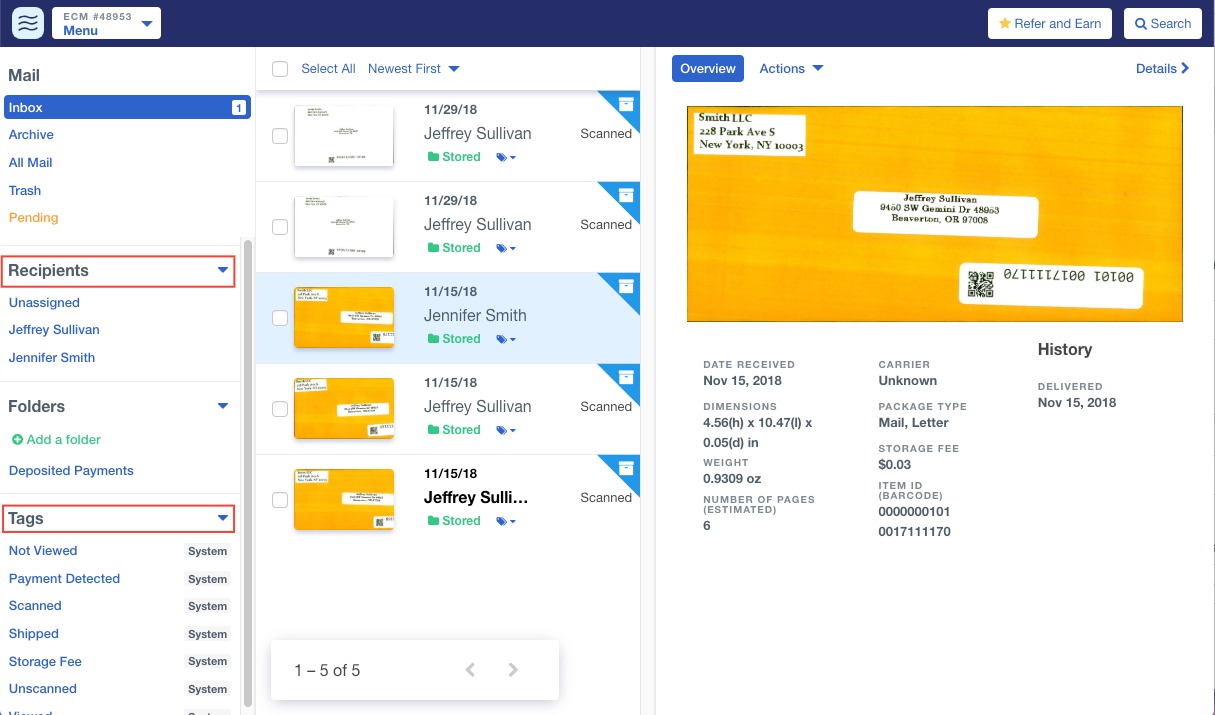The width and height of the screenshot is (1215, 715).
Task: Click the name Jennifer Smith in the mail list
Action: [x=475, y=315]
